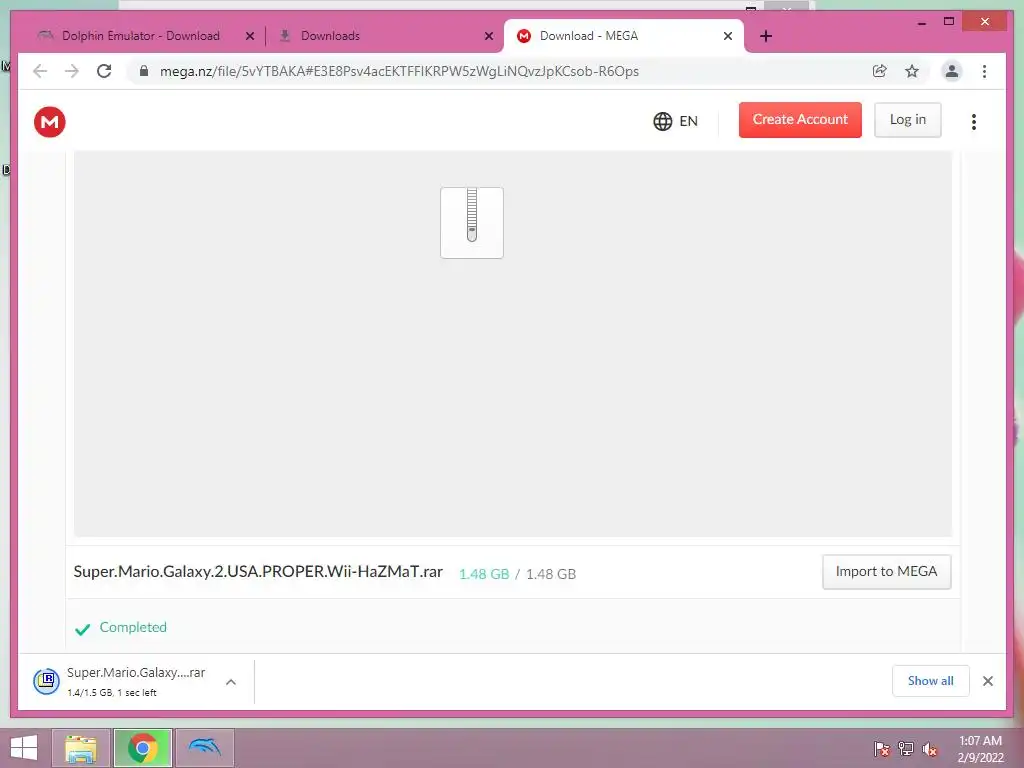
Task: Maximize the Chrome window
Action: pyautogui.click(x=949, y=22)
